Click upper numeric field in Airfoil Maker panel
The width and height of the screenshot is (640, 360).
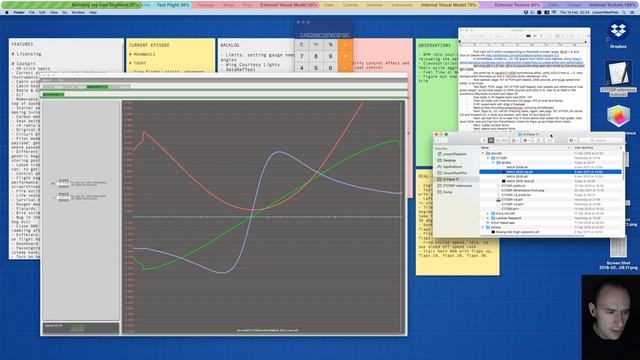[63, 184]
